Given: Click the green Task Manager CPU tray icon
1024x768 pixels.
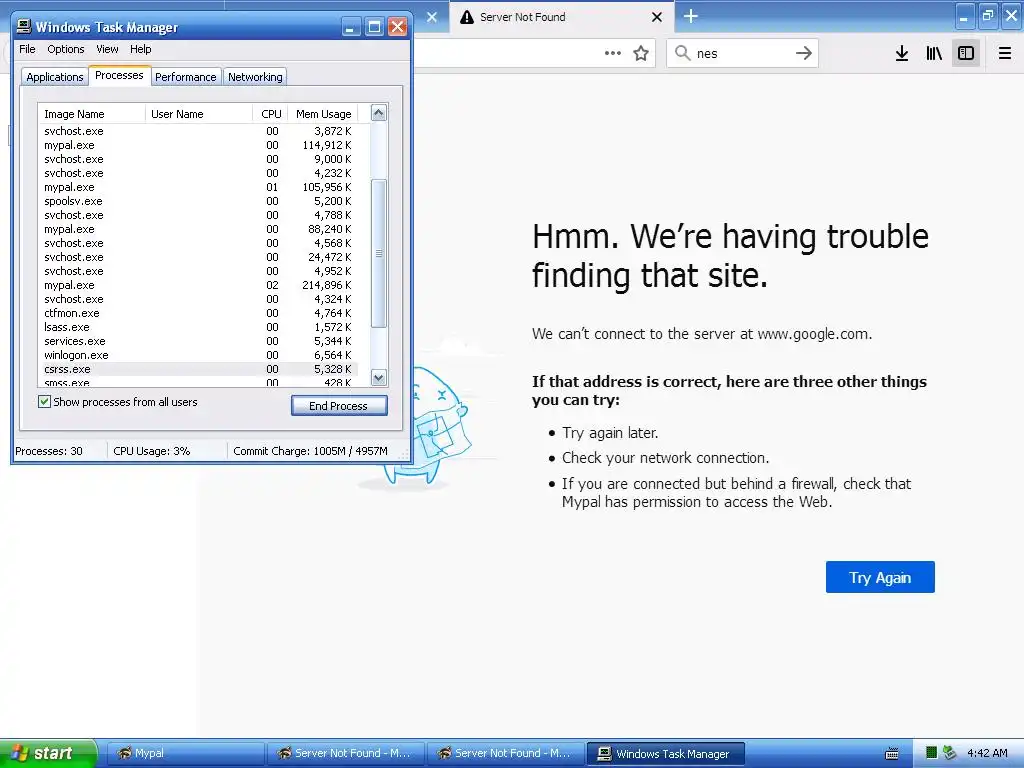Looking at the screenshot, I should coord(932,752).
